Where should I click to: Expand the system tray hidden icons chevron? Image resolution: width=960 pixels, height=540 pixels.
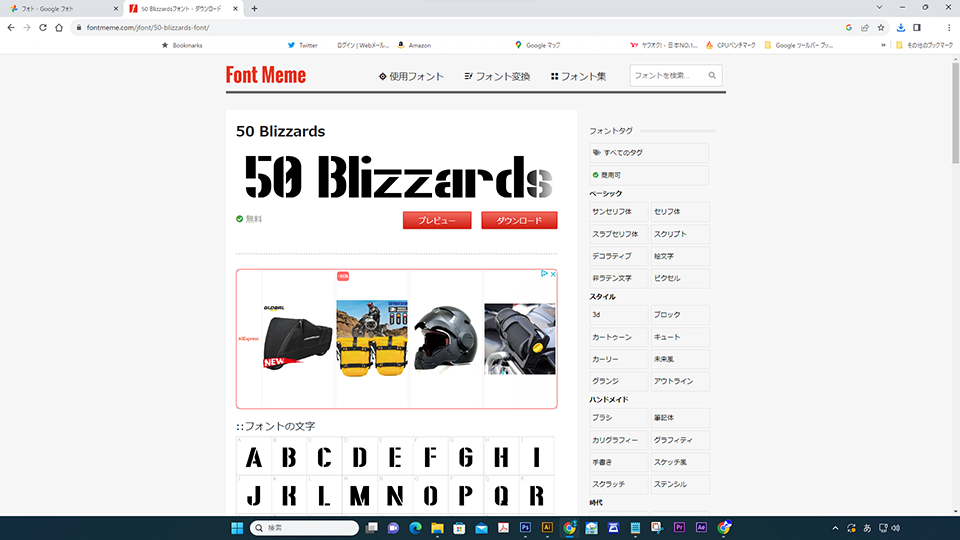[835, 527]
